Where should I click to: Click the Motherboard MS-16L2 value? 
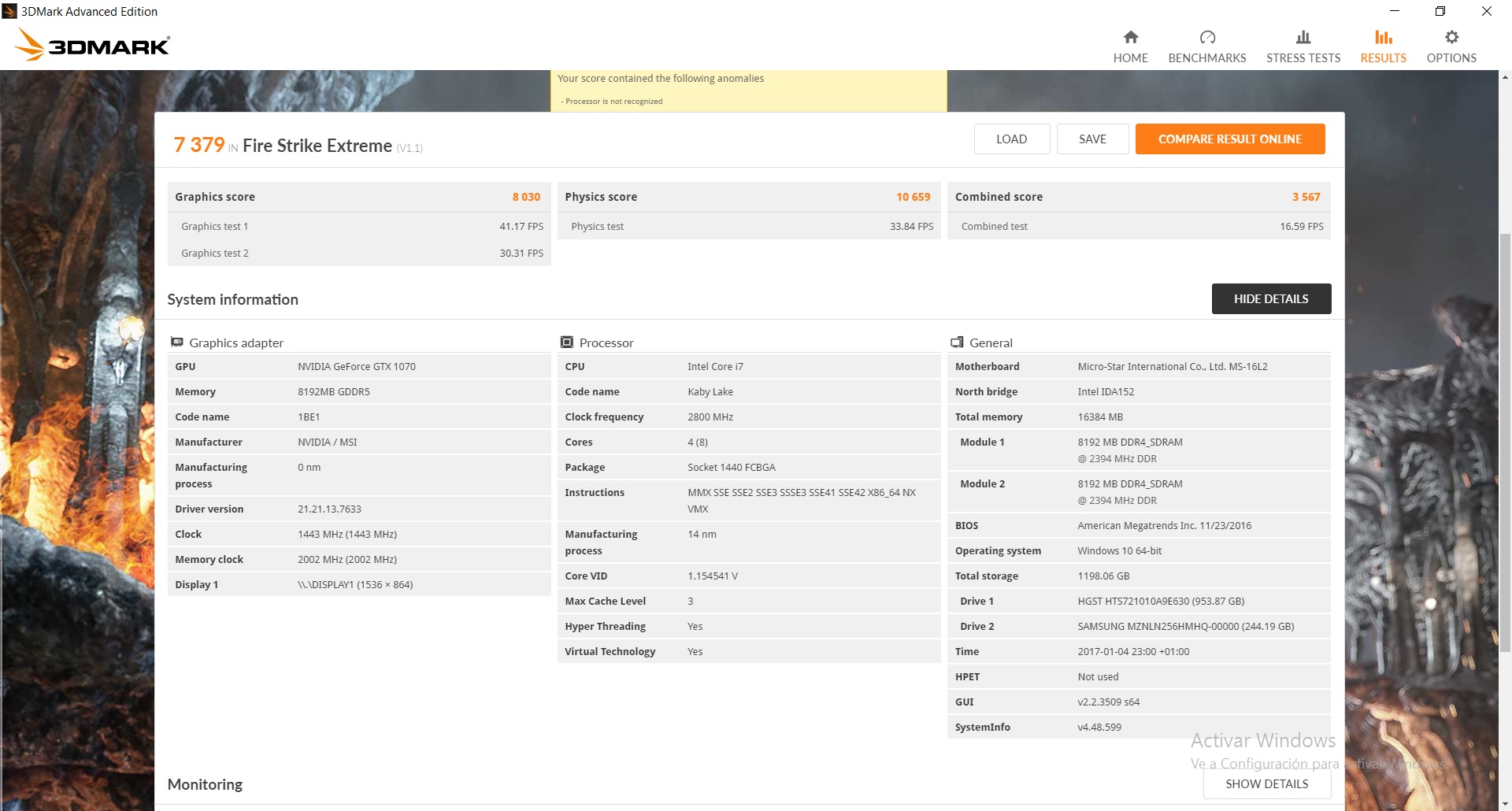pos(1172,366)
